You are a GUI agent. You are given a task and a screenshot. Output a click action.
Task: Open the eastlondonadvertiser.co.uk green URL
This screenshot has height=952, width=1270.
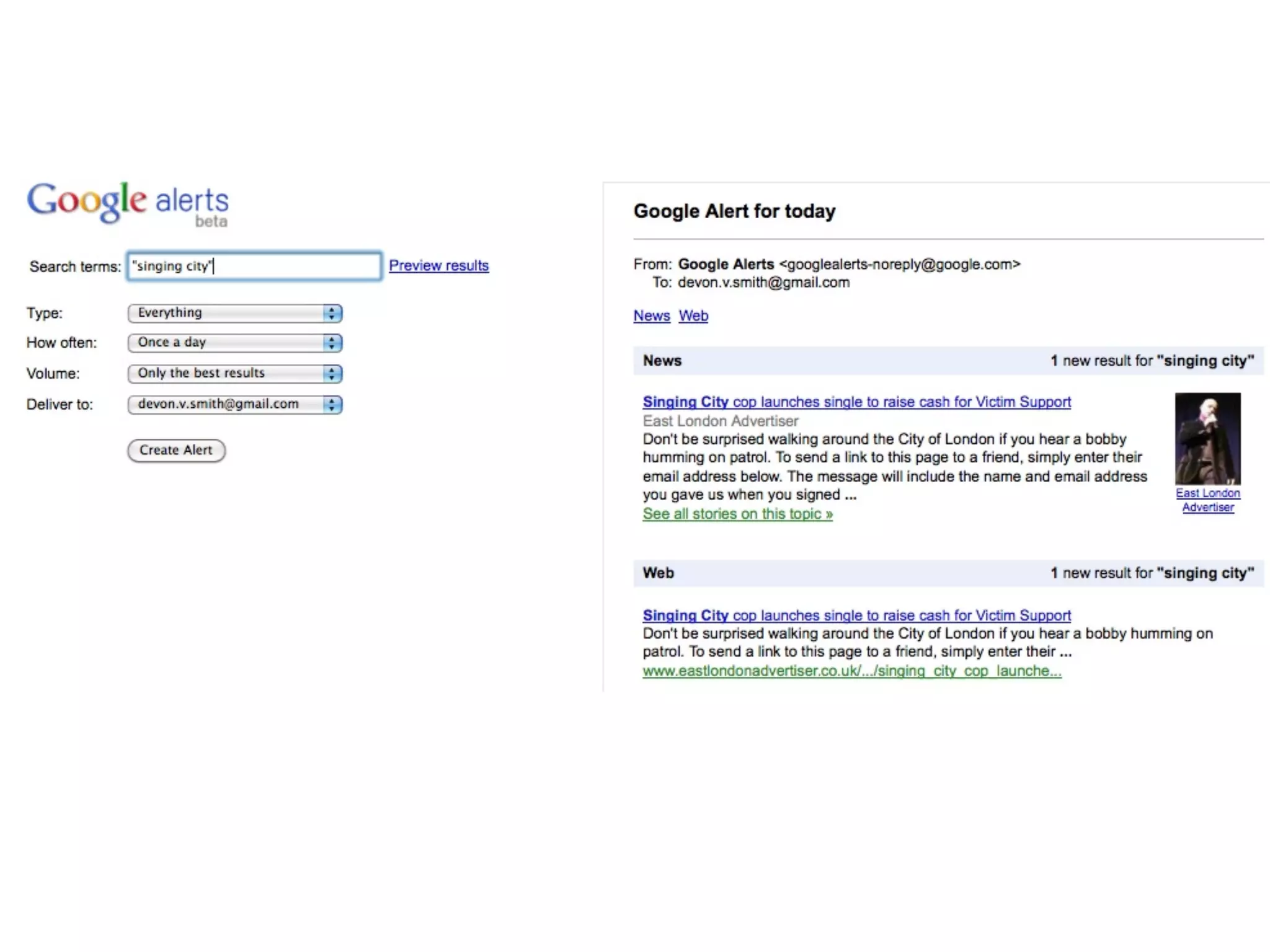click(851, 671)
